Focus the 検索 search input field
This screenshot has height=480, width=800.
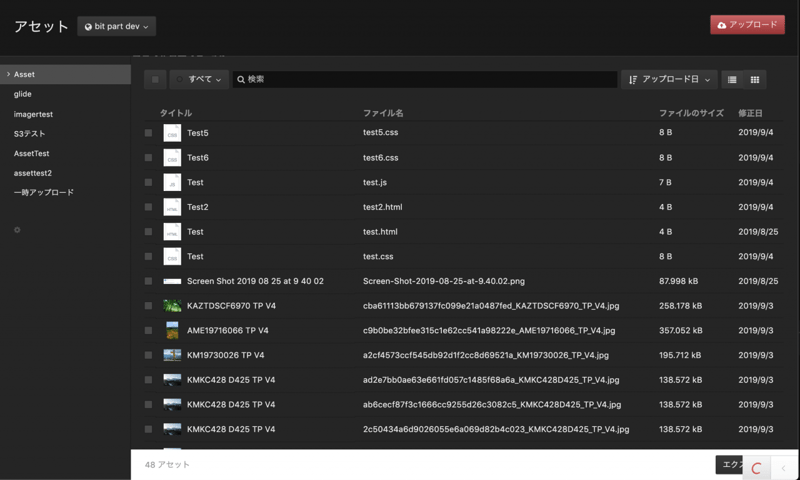[425, 79]
